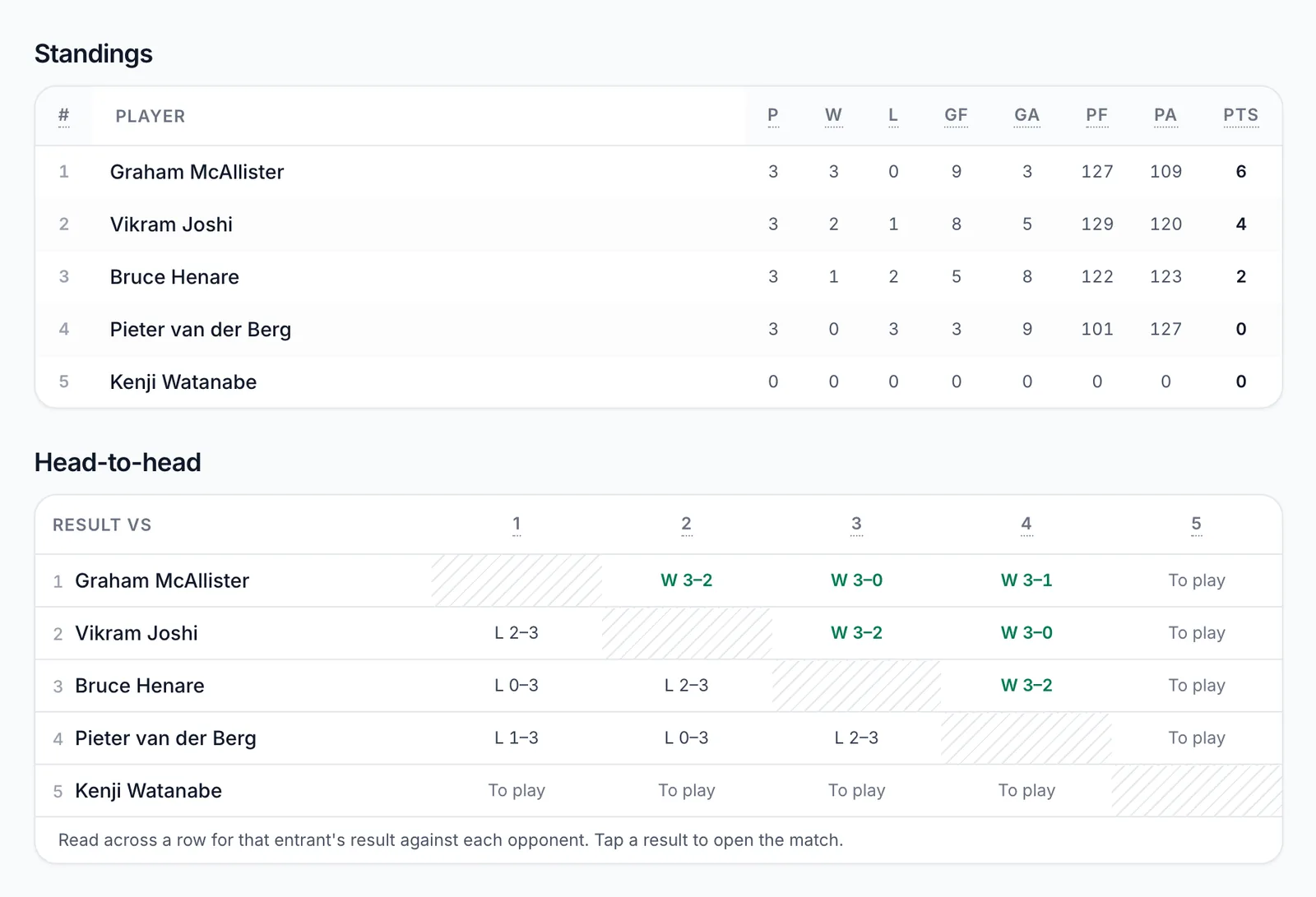
Task: Select the W column header in Standings
Action: click(x=833, y=116)
